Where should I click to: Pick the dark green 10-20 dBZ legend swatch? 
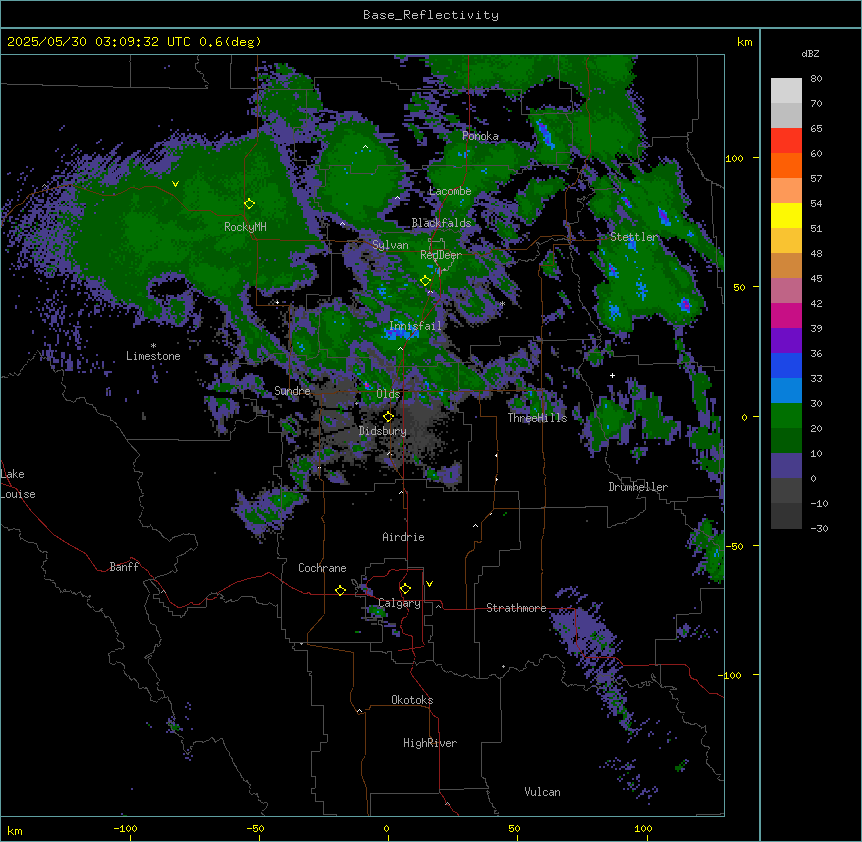(786, 441)
